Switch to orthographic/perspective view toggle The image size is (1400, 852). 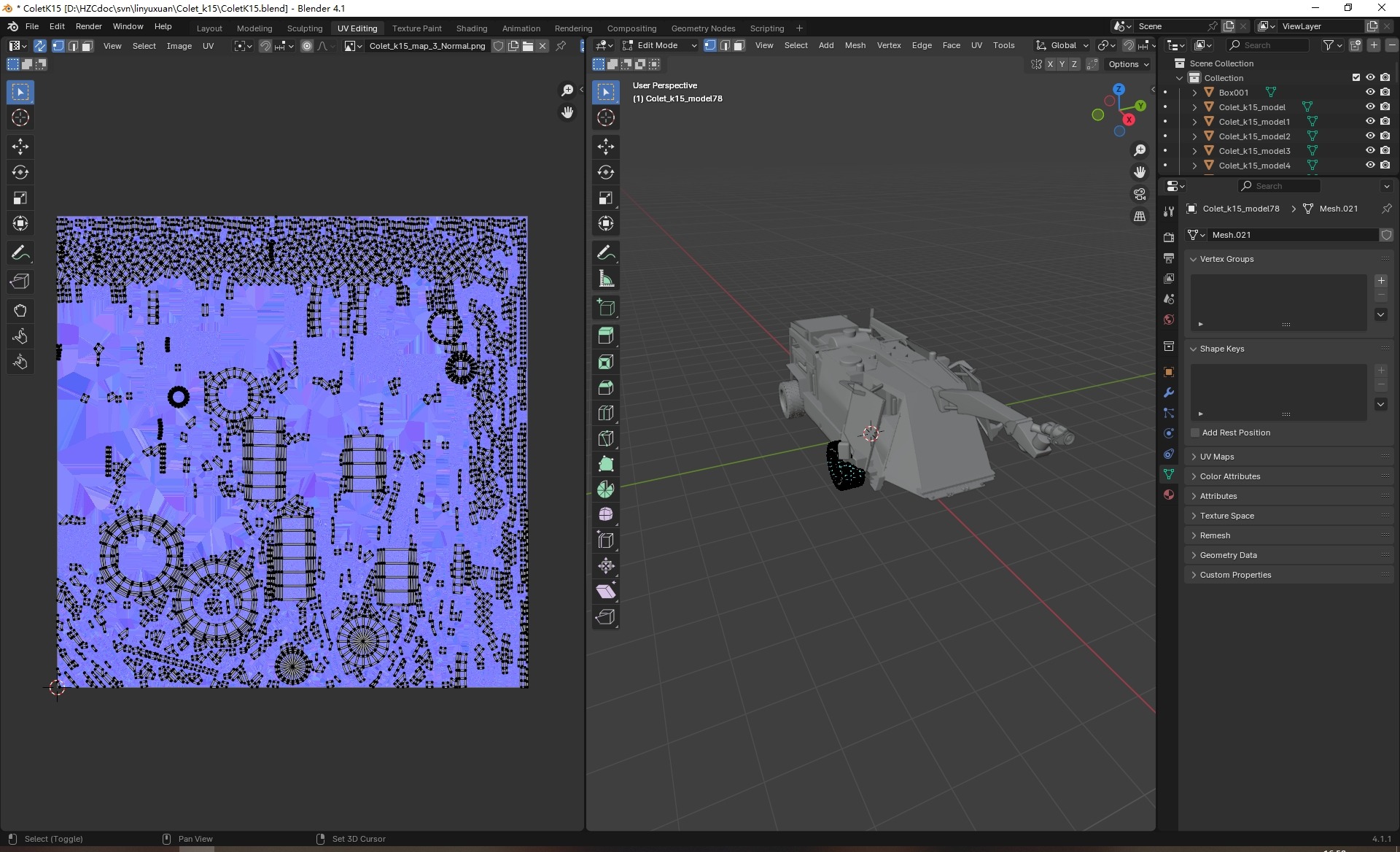click(1140, 216)
